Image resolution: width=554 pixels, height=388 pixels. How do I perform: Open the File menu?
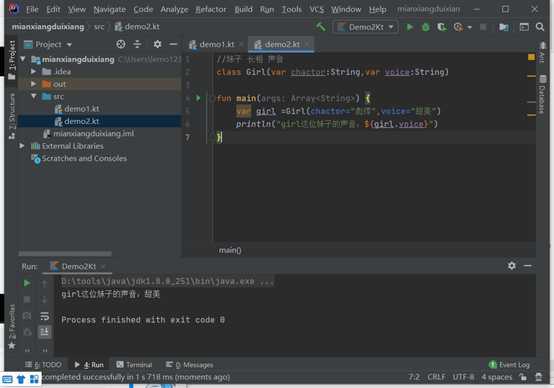click(32, 10)
